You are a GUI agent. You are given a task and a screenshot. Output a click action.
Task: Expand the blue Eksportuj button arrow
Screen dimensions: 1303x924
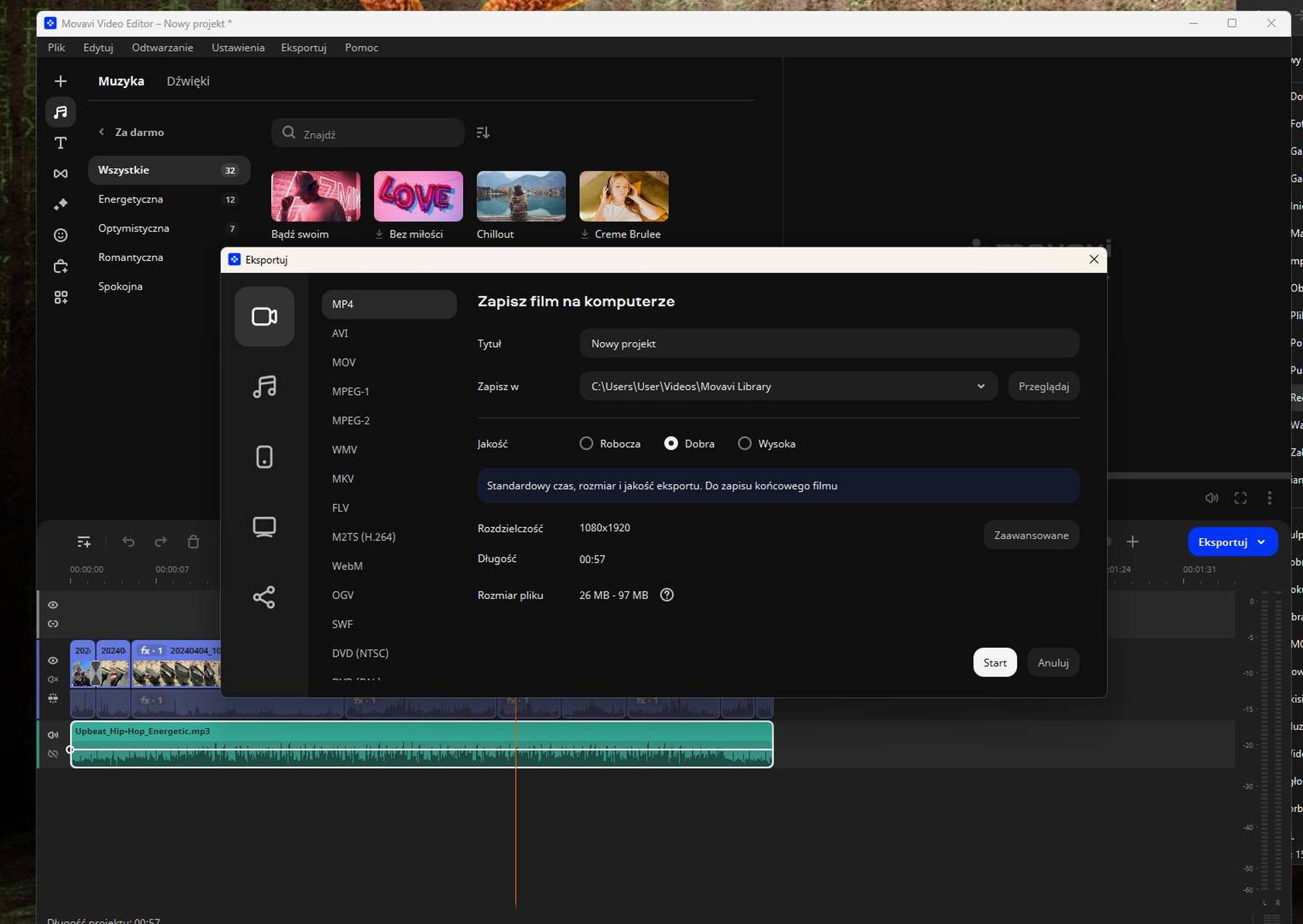coord(1261,542)
